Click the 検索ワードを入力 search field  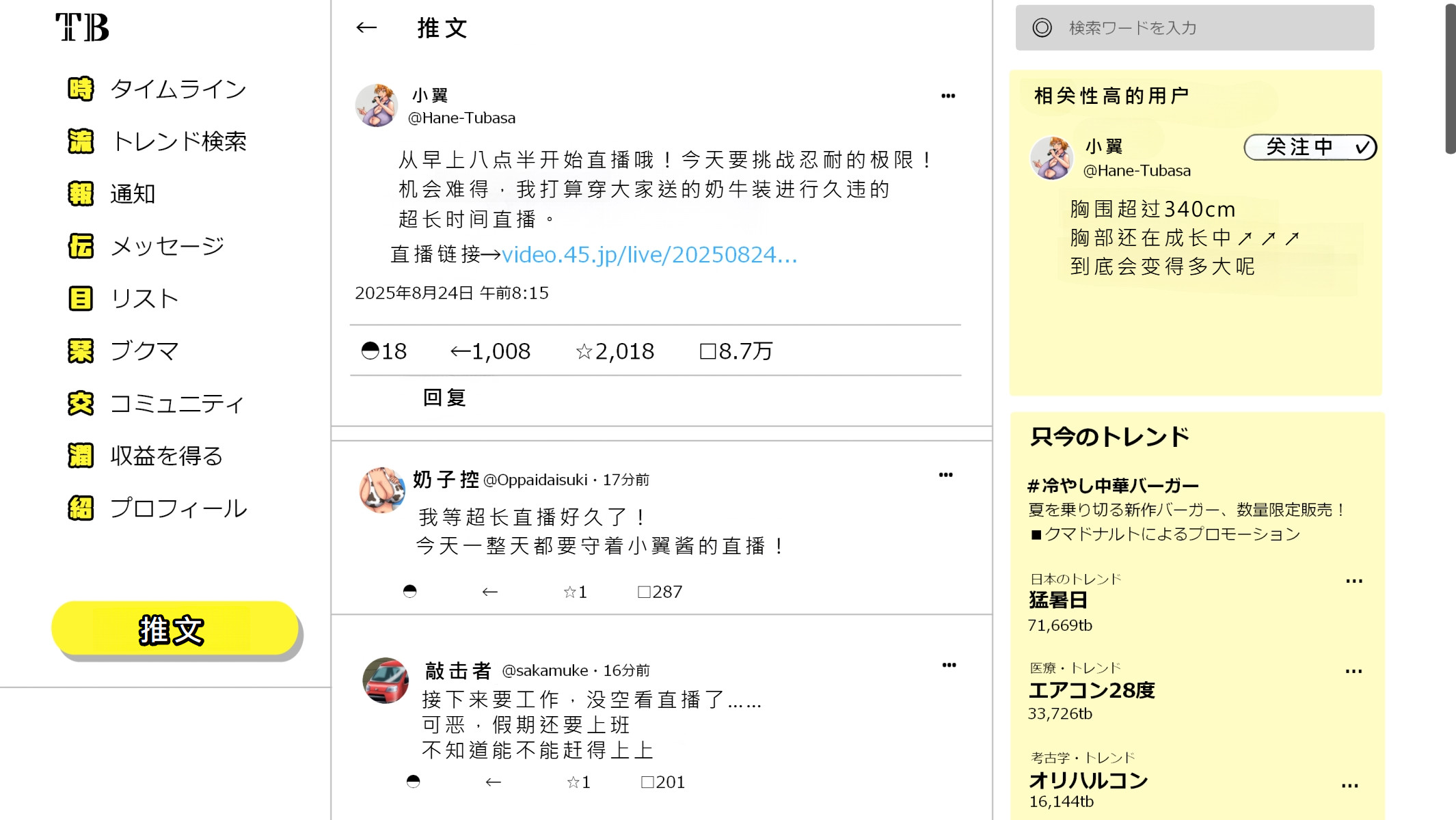coord(1194,28)
